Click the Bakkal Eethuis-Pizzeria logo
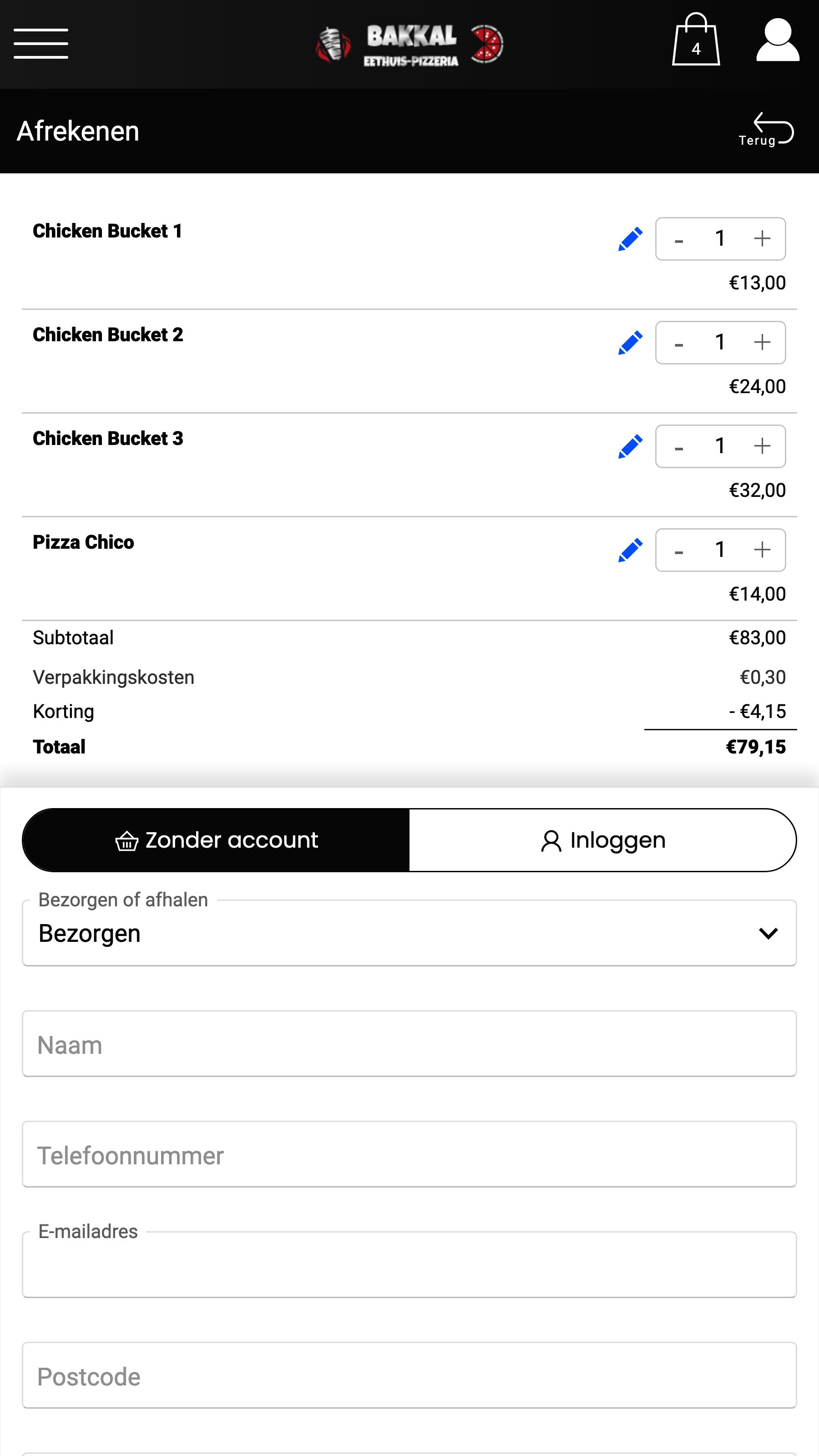 tap(410, 44)
